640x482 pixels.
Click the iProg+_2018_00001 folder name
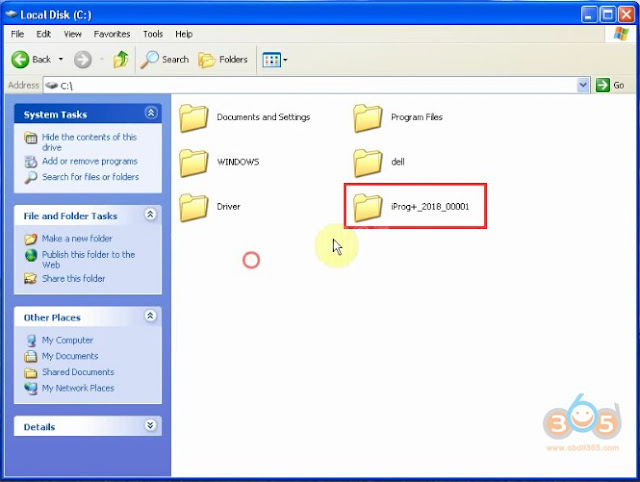tap(430, 207)
